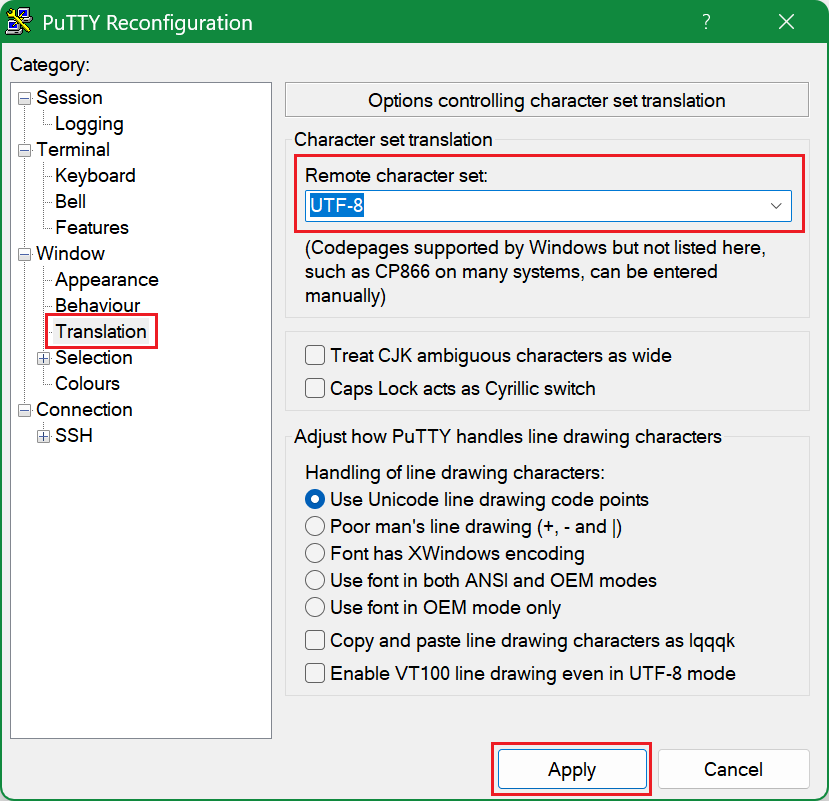This screenshot has width=829, height=801.
Task: Open the Remote character set dropdown arrow
Action: (x=776, y=206)
